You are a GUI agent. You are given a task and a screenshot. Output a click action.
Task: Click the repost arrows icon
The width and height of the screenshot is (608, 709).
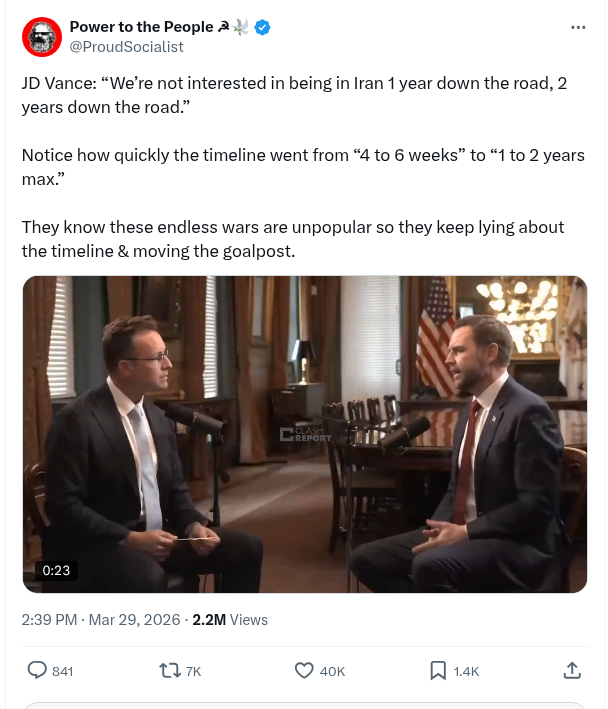click(170, 670)
